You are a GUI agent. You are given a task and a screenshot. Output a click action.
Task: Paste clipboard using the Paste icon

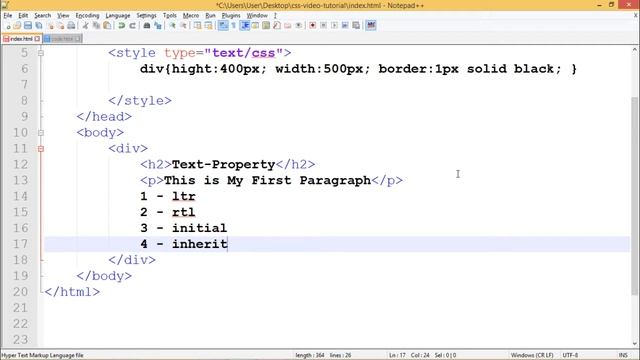pos(107,25)
